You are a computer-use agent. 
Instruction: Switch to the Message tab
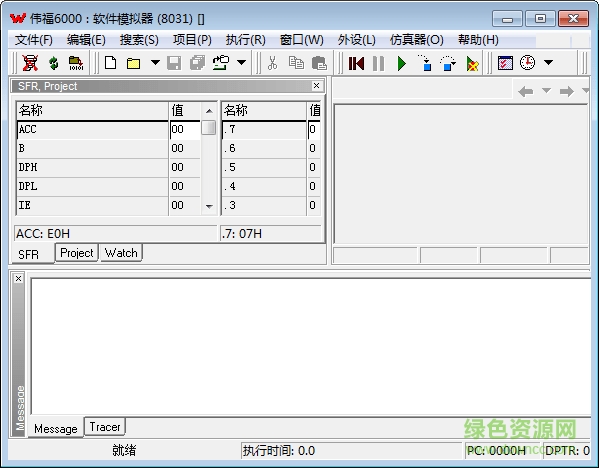(x=56, y=429)
